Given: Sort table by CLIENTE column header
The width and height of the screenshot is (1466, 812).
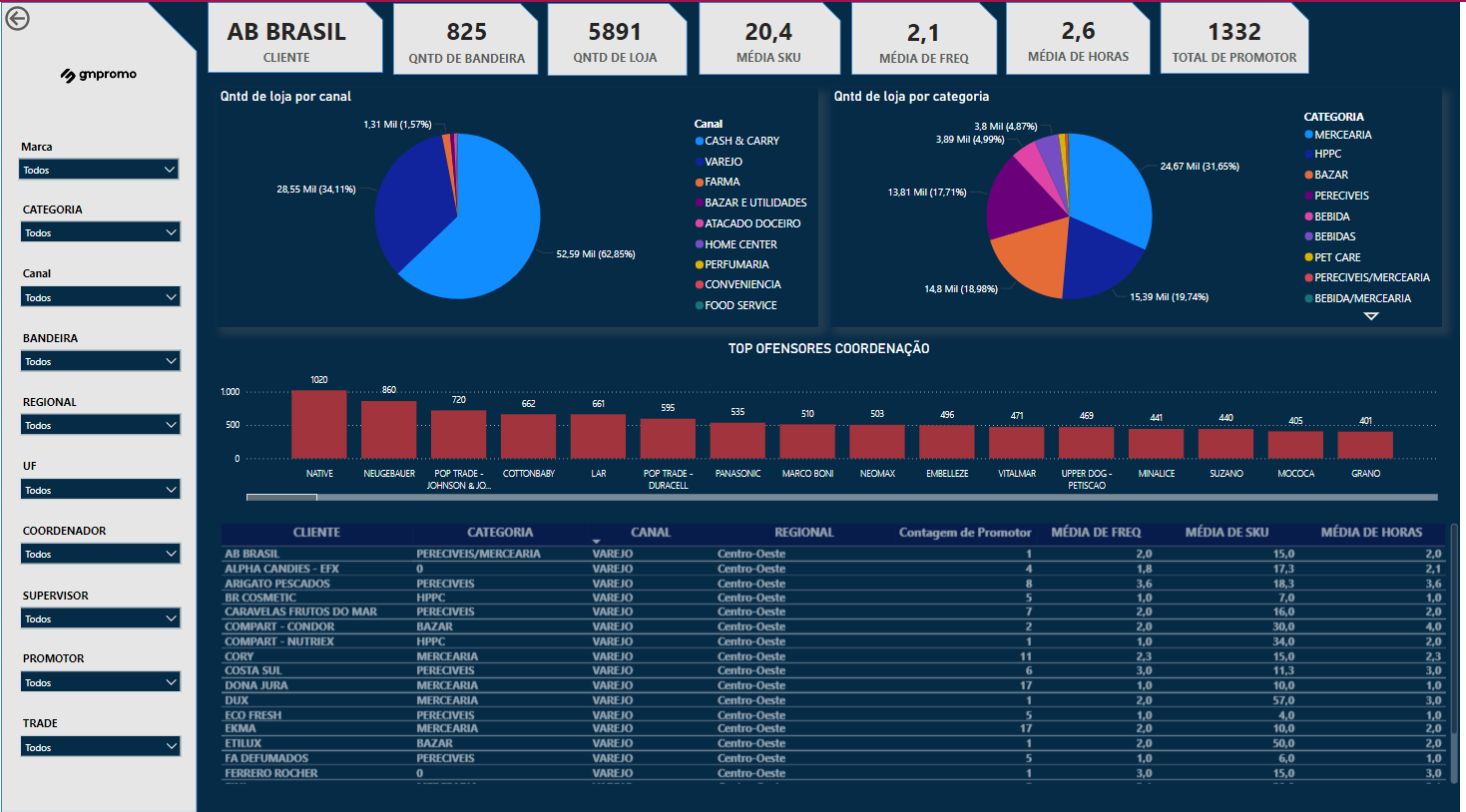Looking at the screenshot, I should (x=316, y=533).
